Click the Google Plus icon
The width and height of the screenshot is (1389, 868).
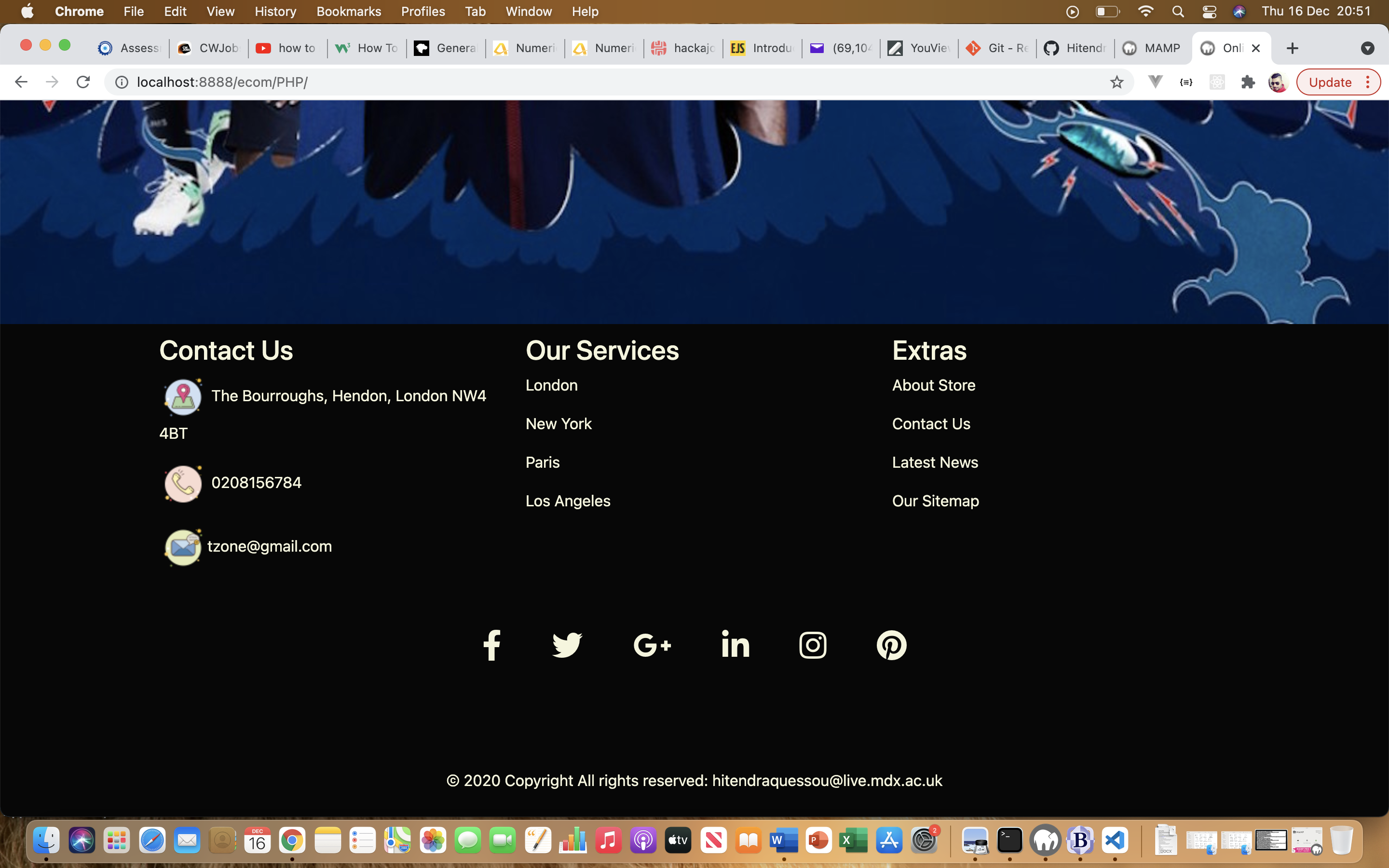(652, 645)
